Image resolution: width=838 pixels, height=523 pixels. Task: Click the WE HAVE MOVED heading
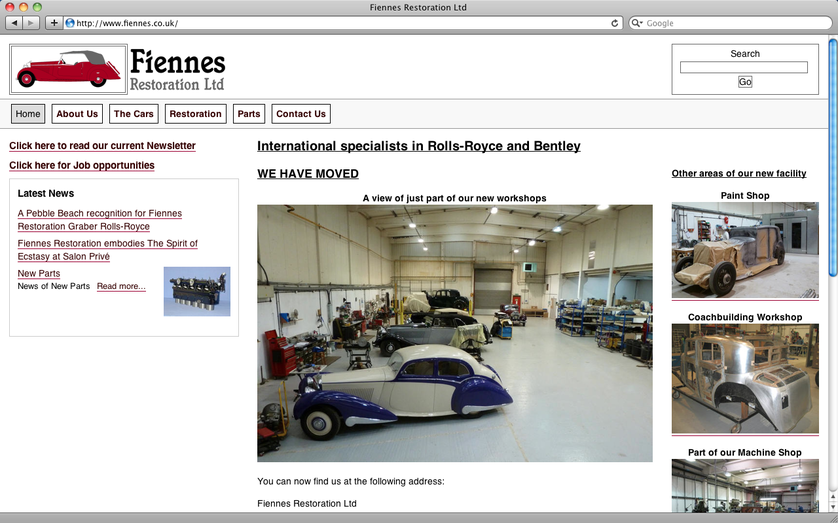308,174
